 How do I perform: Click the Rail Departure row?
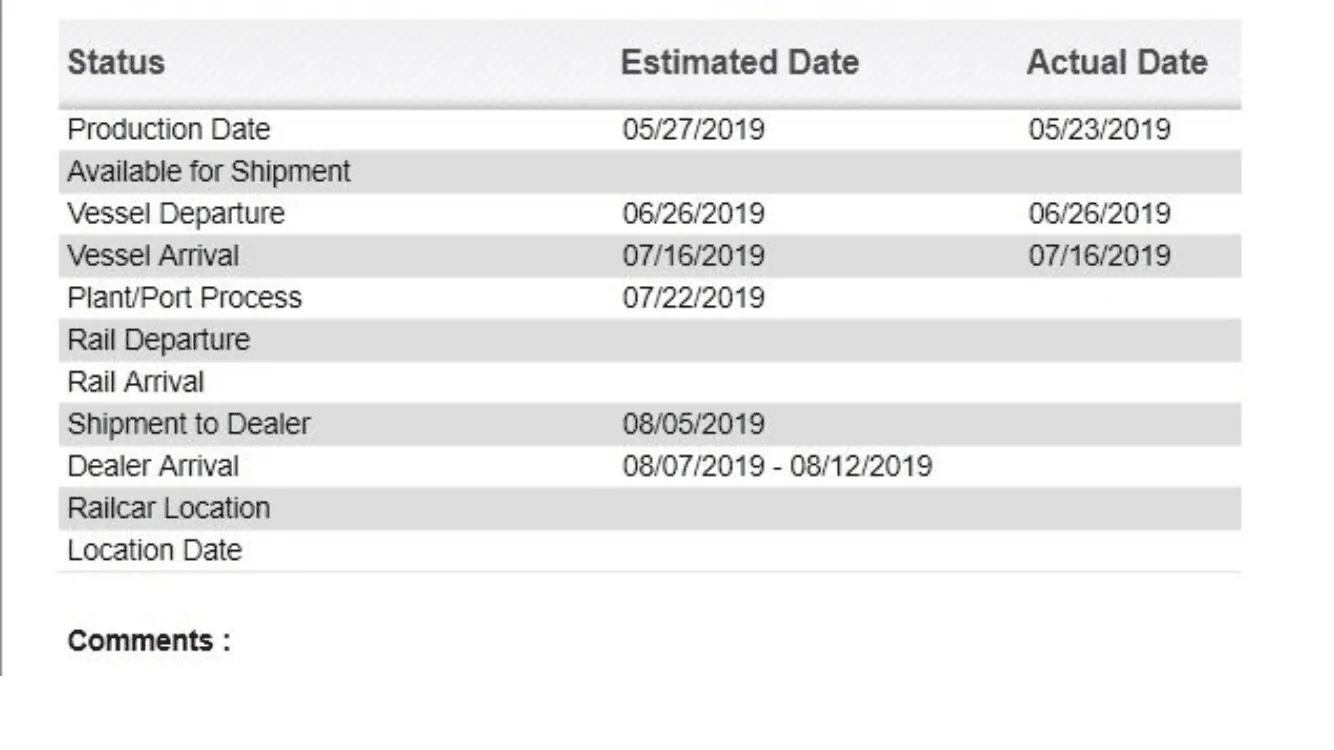[x=650, y=340]
